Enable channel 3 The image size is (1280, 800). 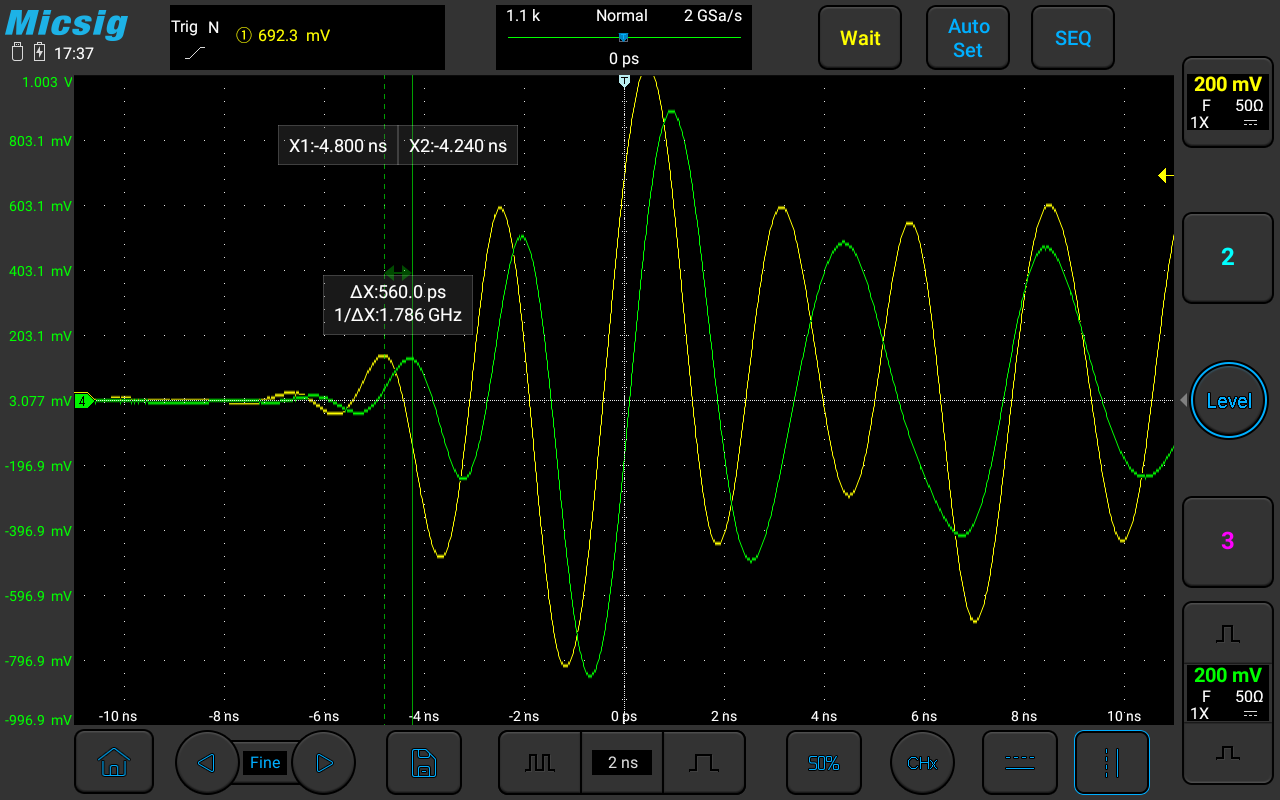point(1227,541)
